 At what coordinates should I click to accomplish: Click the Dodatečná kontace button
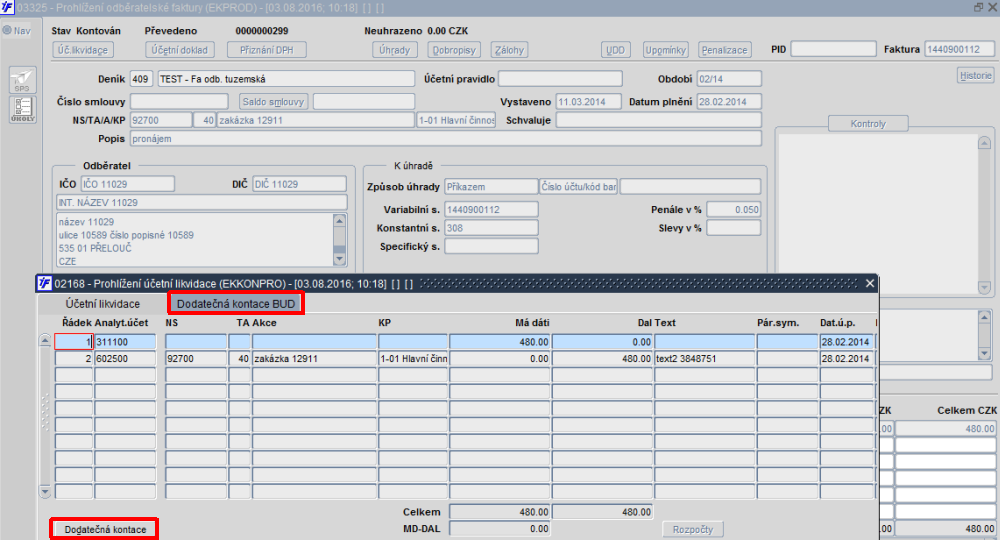pyautogui.click(x=105, y=529)
